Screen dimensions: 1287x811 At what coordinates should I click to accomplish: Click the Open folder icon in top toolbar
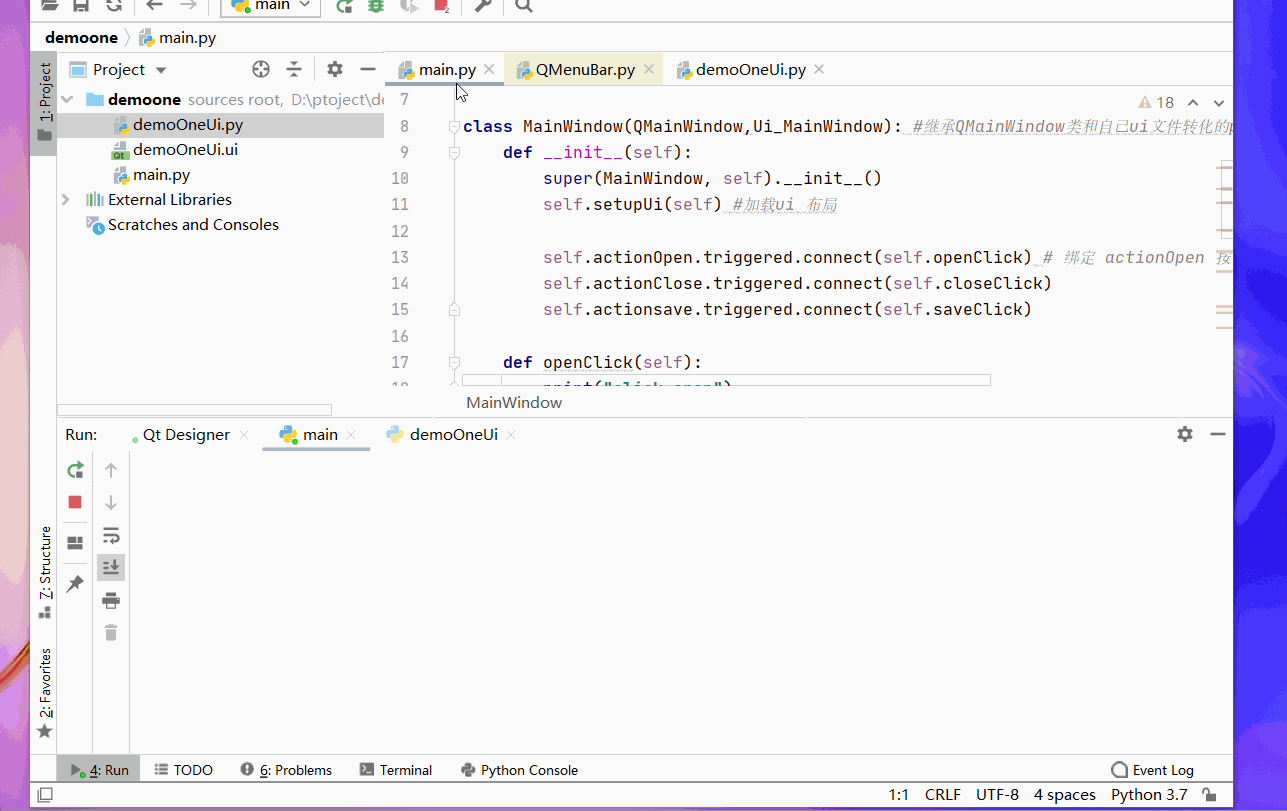click(x=49, y=5)
